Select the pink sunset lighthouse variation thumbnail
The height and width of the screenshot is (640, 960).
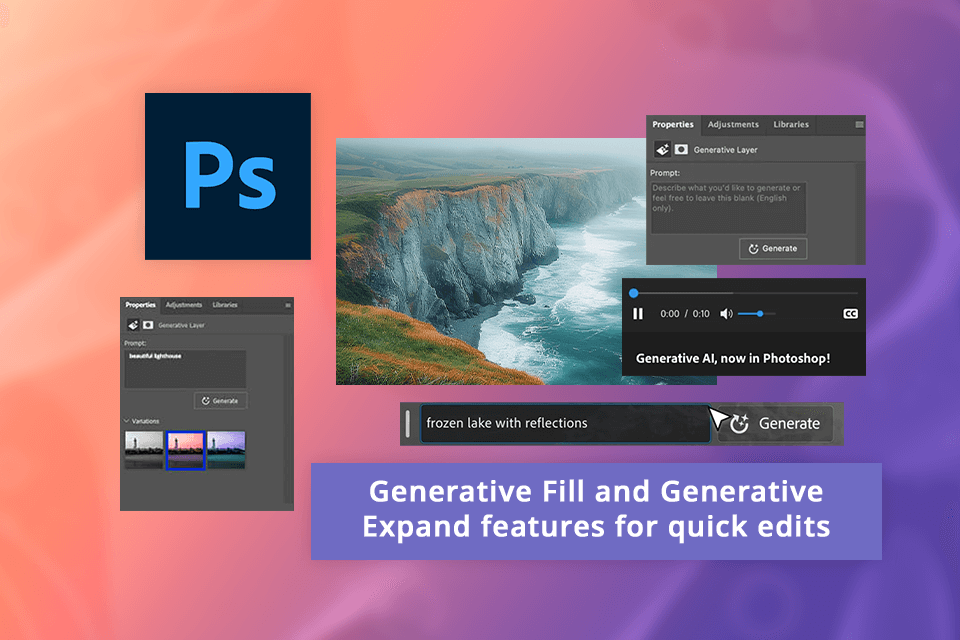coord(185,450)
